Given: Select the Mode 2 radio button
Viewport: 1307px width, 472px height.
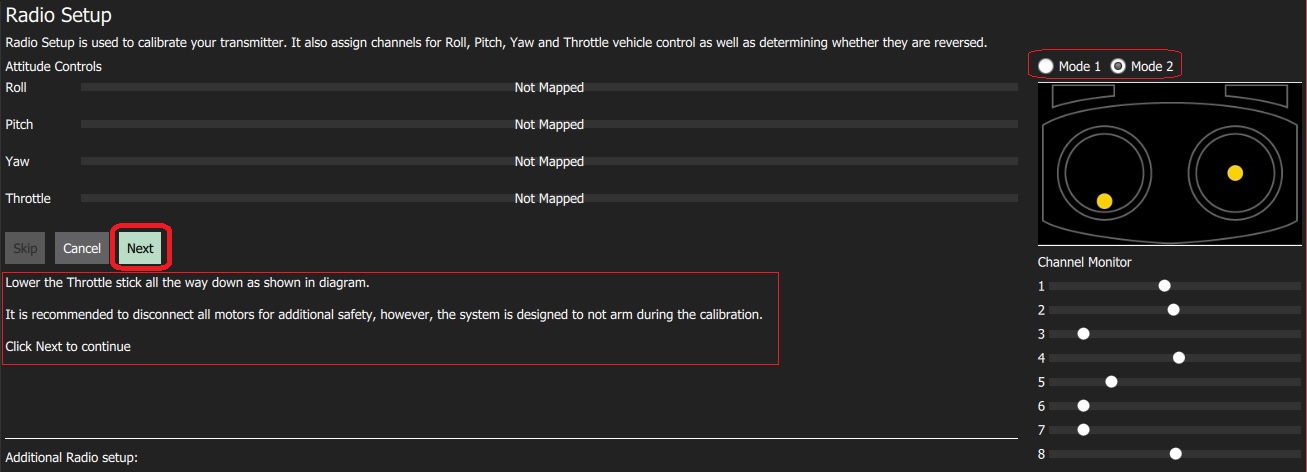Looking at the screenshot, I should (x=1118, y=66).
